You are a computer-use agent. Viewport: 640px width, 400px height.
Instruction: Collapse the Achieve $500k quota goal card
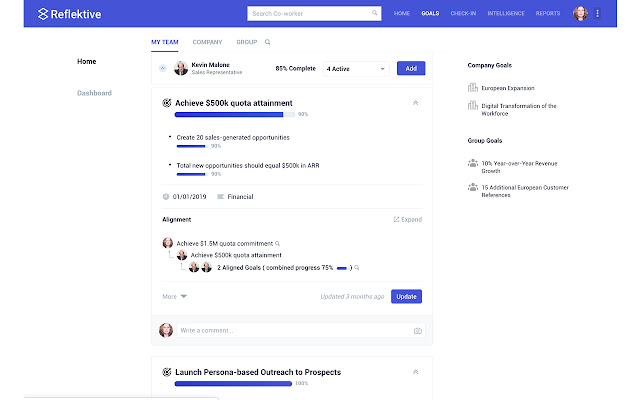tap(415, 102)
